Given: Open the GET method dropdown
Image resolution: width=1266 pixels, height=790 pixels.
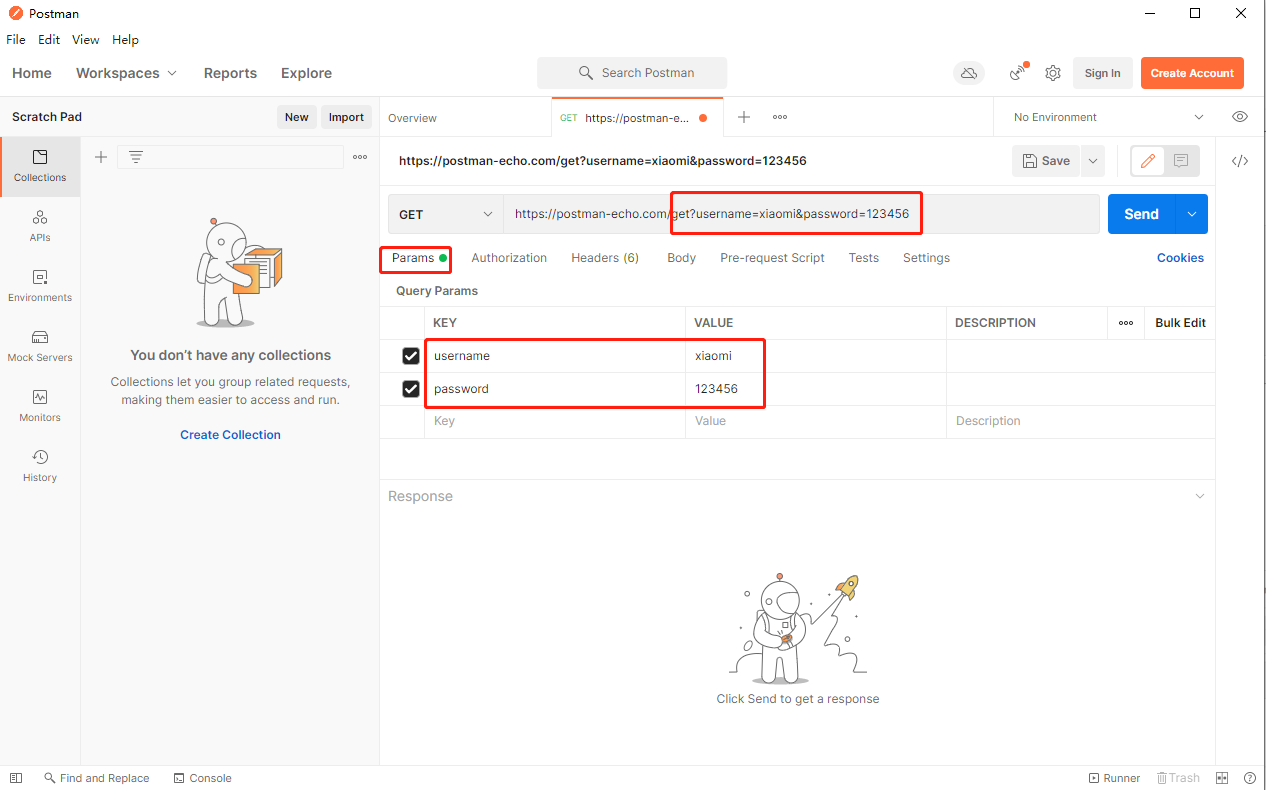Looking at the screenshot, I should point(446,214).
